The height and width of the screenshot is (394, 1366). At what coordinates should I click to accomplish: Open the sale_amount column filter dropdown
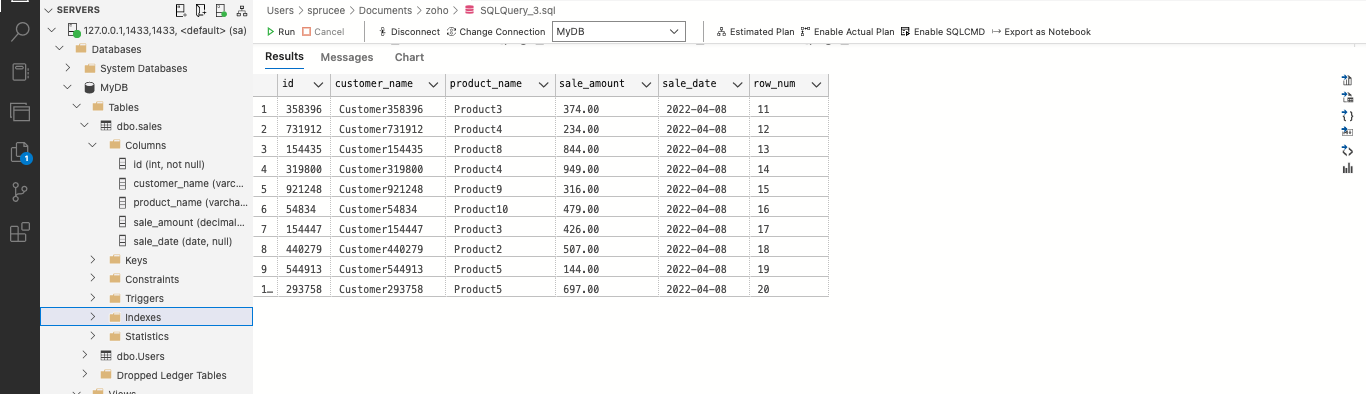[x=647, y=84]
